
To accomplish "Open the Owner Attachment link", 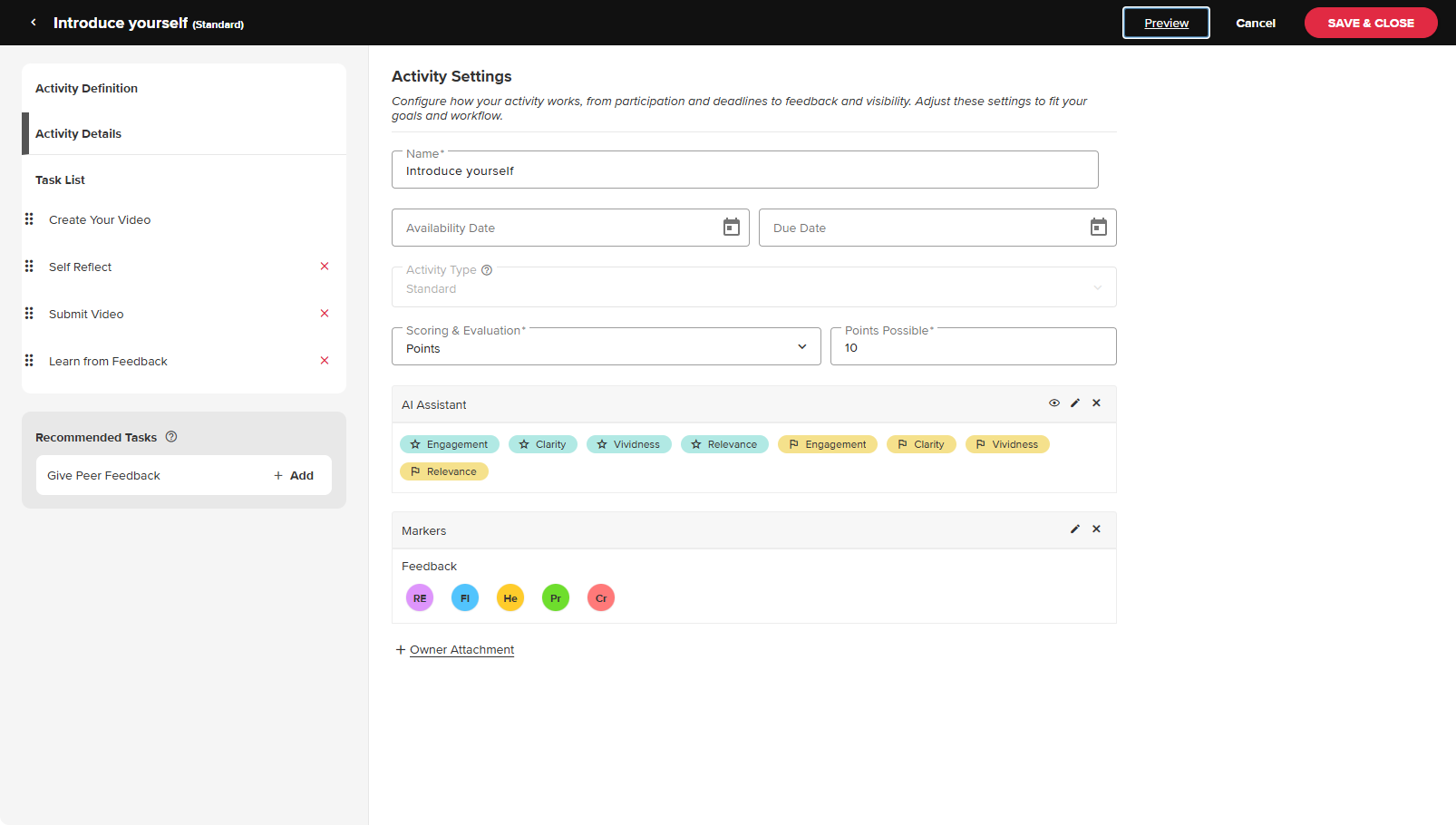I will click(461, 650).
